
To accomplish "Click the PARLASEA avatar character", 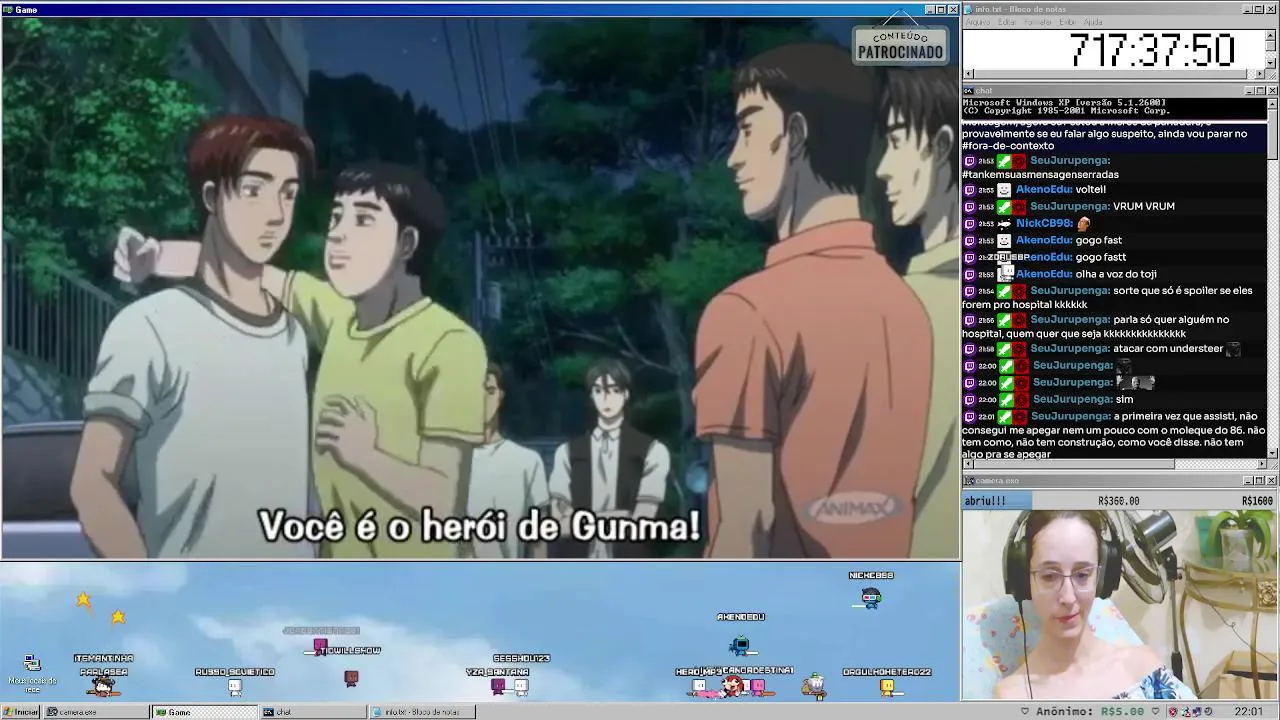I will pos(103,686).
